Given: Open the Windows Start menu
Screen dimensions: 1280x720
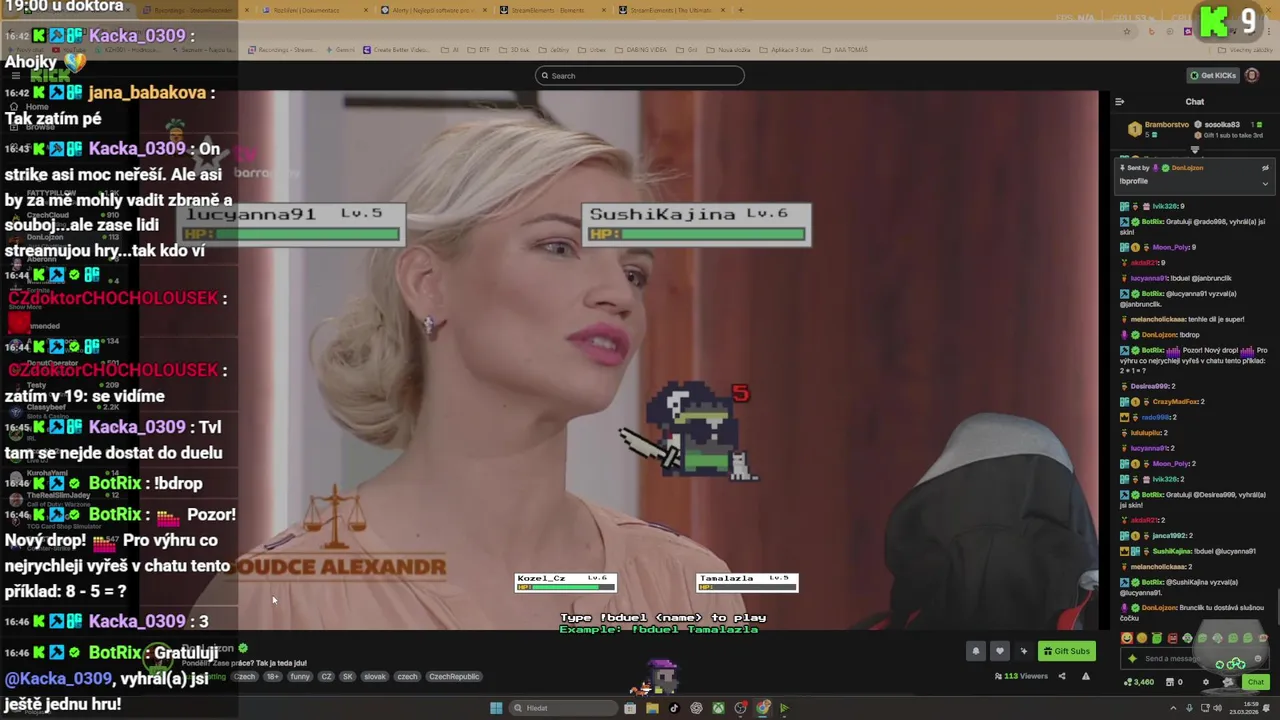Looking at the screenshot, I should (496, 708).
